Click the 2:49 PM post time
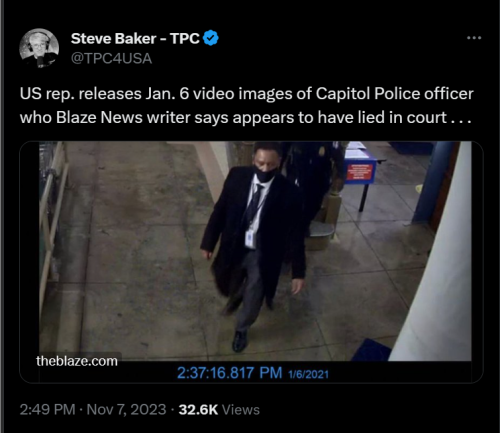The height and width of the screenshot is (433, 500). [x=47, y=410]
